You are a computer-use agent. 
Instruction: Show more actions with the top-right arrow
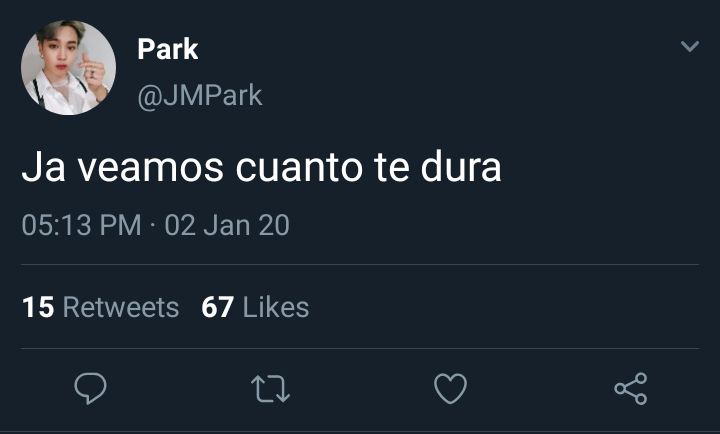coord(690,46)
